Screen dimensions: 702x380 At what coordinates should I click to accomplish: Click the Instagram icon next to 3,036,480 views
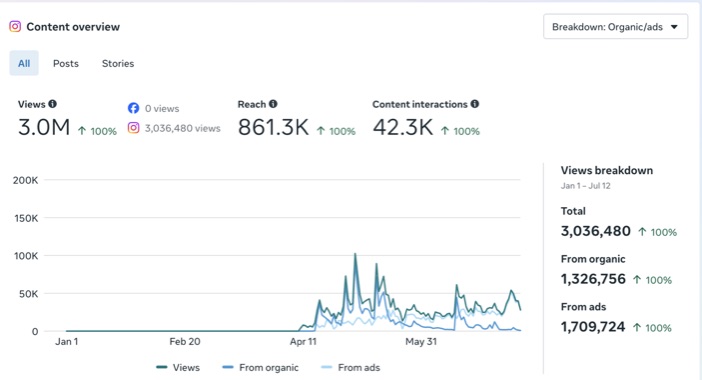click(x=133, y=128)
